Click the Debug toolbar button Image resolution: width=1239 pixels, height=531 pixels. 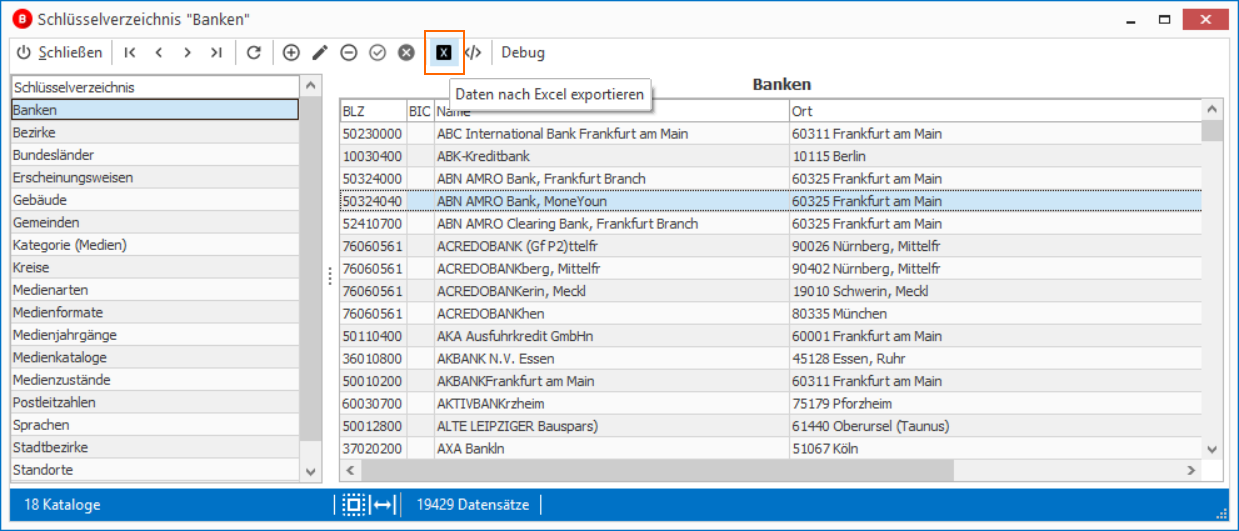523,52
